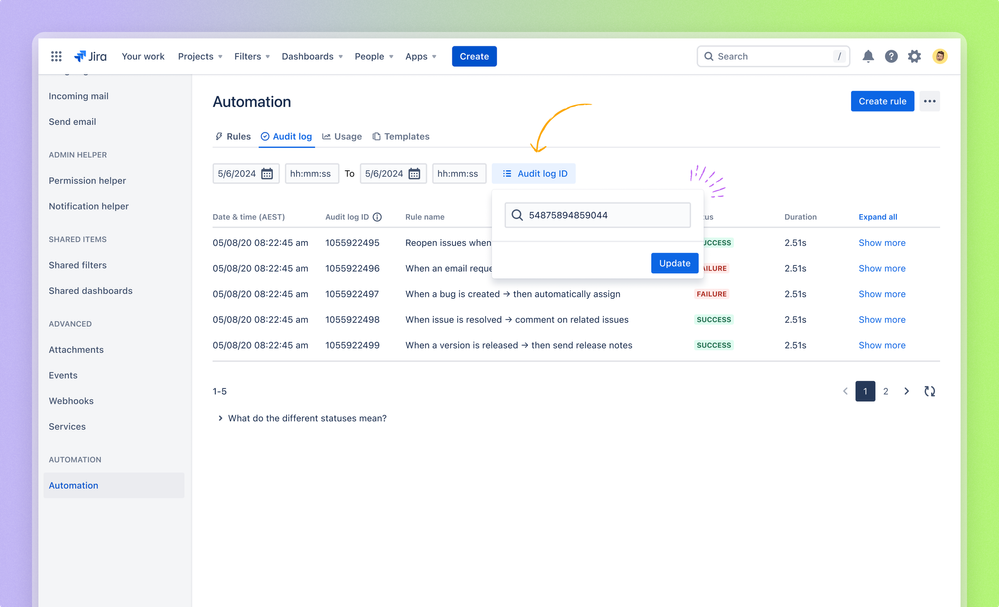The image size is (999, 607).
Task: Expand 'What do the different statuses mean?'
Action: [301, 418]
